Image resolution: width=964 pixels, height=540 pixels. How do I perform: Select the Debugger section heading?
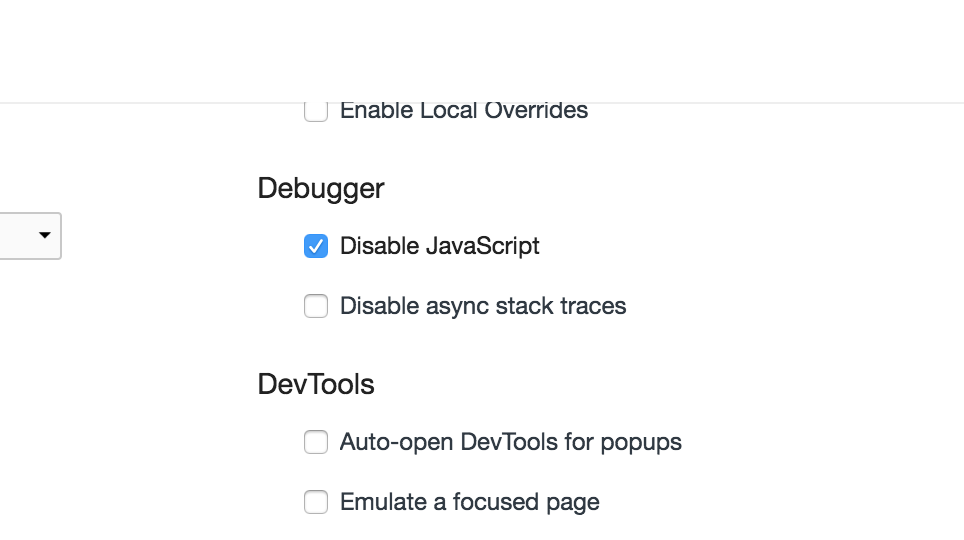click(x=321, y=188)
